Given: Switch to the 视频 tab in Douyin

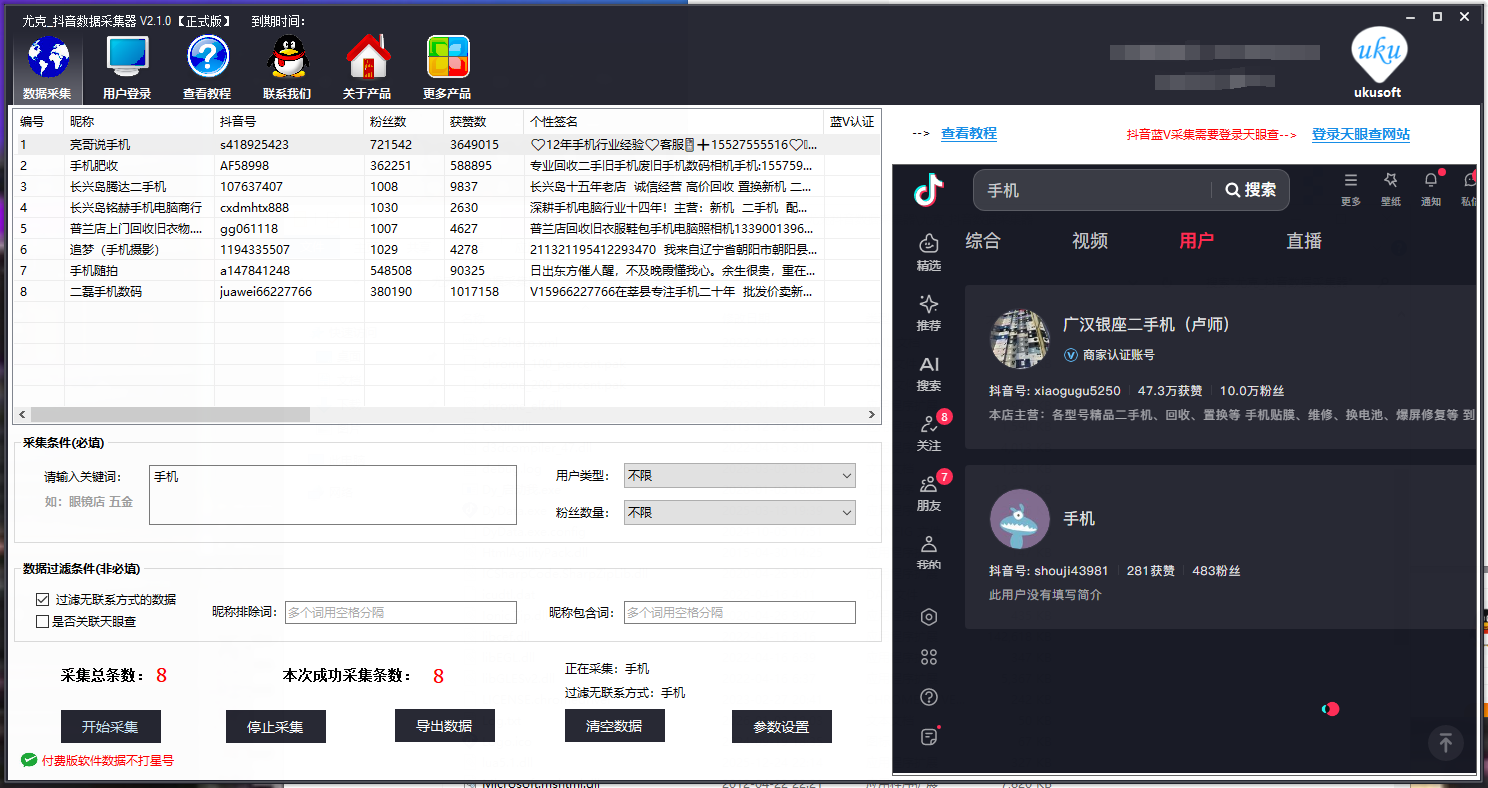Looking at the screenshot, I should 1088,241.
